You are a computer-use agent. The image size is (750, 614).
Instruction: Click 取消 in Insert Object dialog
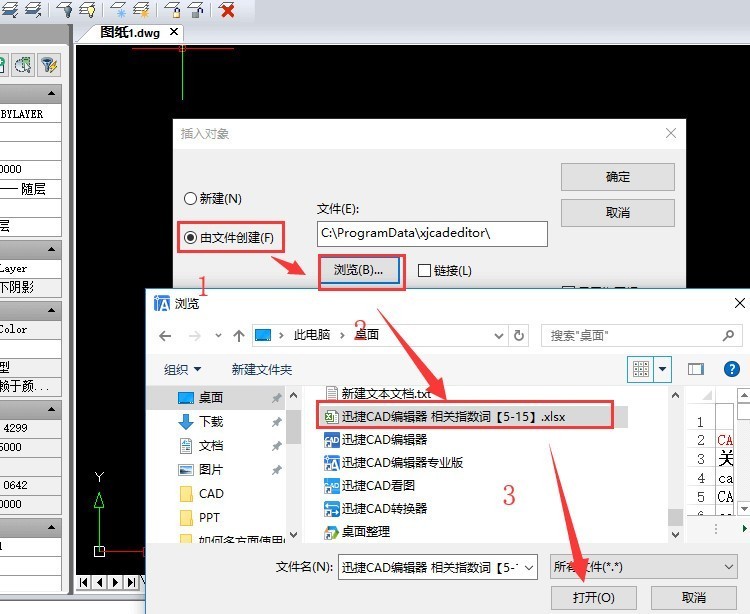618,213
